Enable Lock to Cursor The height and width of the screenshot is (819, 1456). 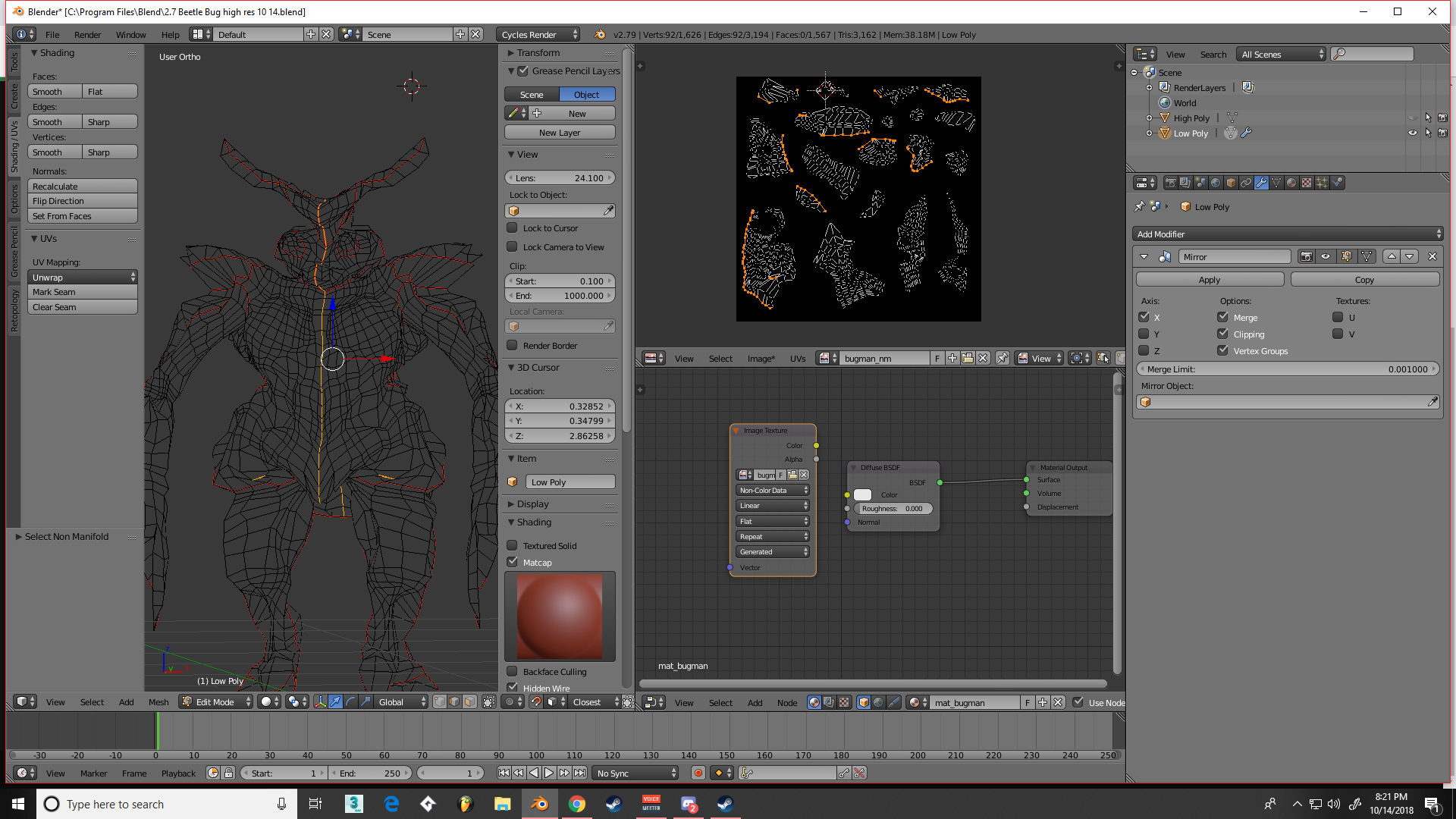click(512, 228)
